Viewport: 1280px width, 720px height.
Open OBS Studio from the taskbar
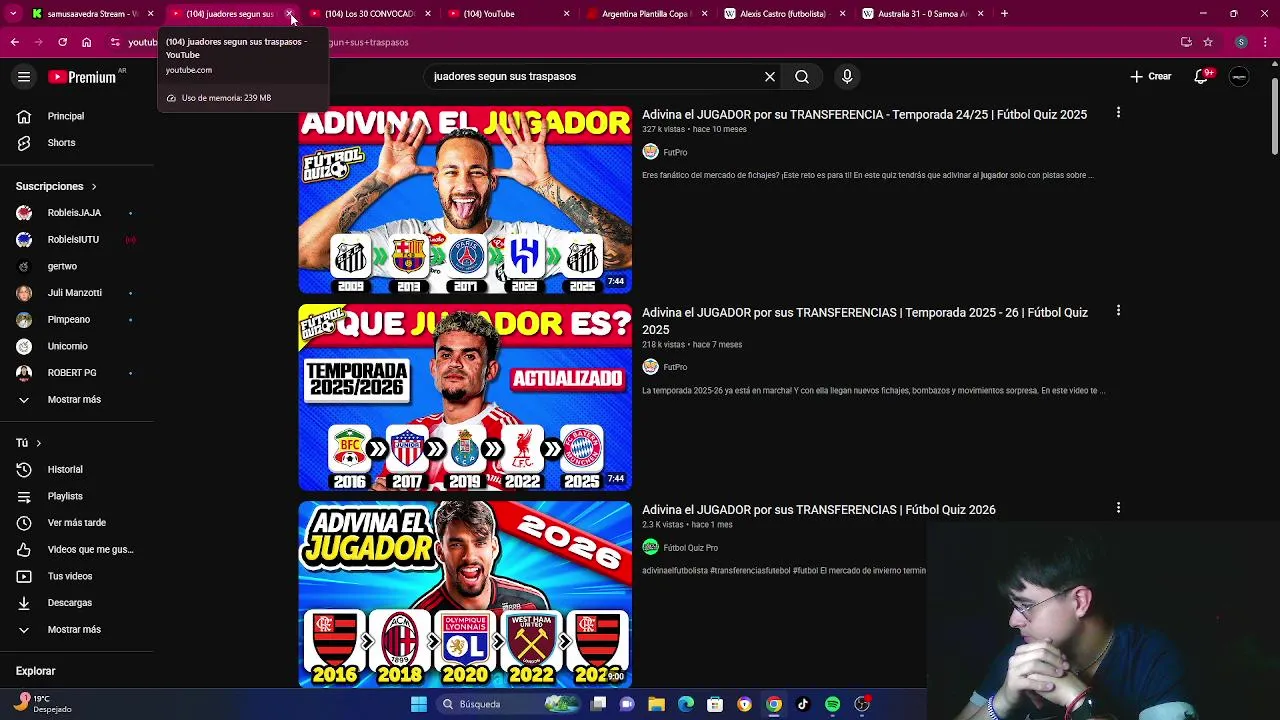861,704
